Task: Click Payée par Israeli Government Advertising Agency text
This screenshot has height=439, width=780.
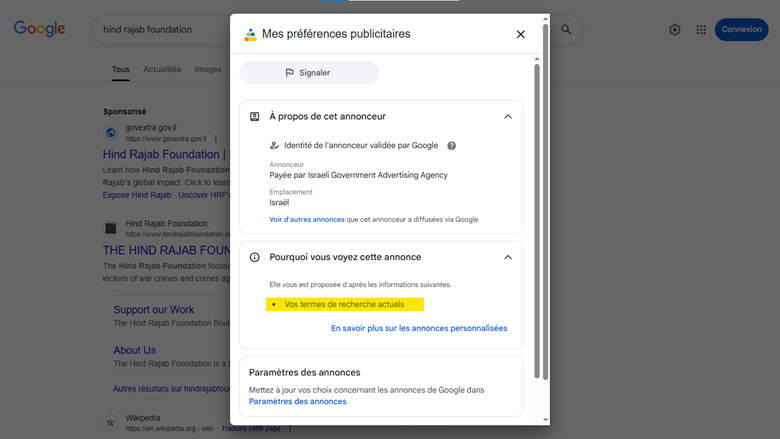Action: tap(358, 175)
